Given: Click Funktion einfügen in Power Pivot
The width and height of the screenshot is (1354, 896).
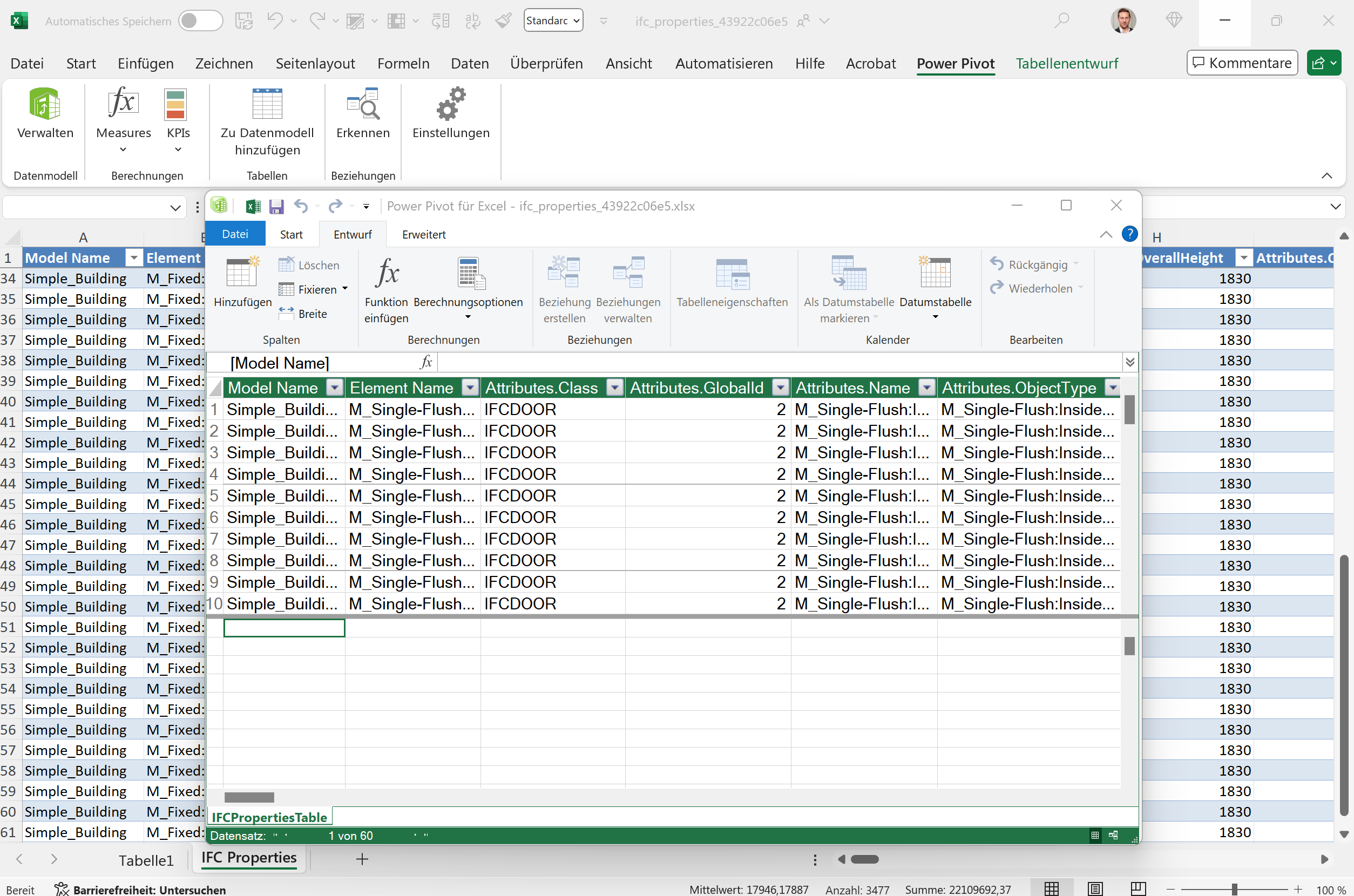Looking at the screenshot, I should point(387,291).
